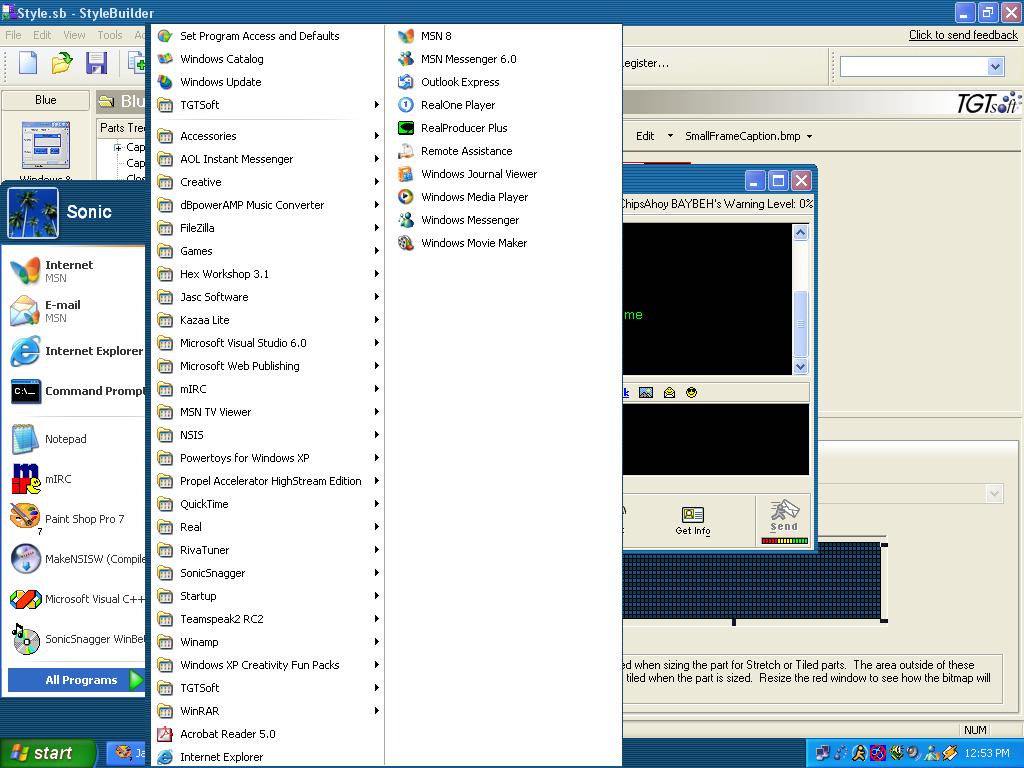Click the Save floppy disk icon
Screen dimensions: 1024x768
tap(96, 63)
